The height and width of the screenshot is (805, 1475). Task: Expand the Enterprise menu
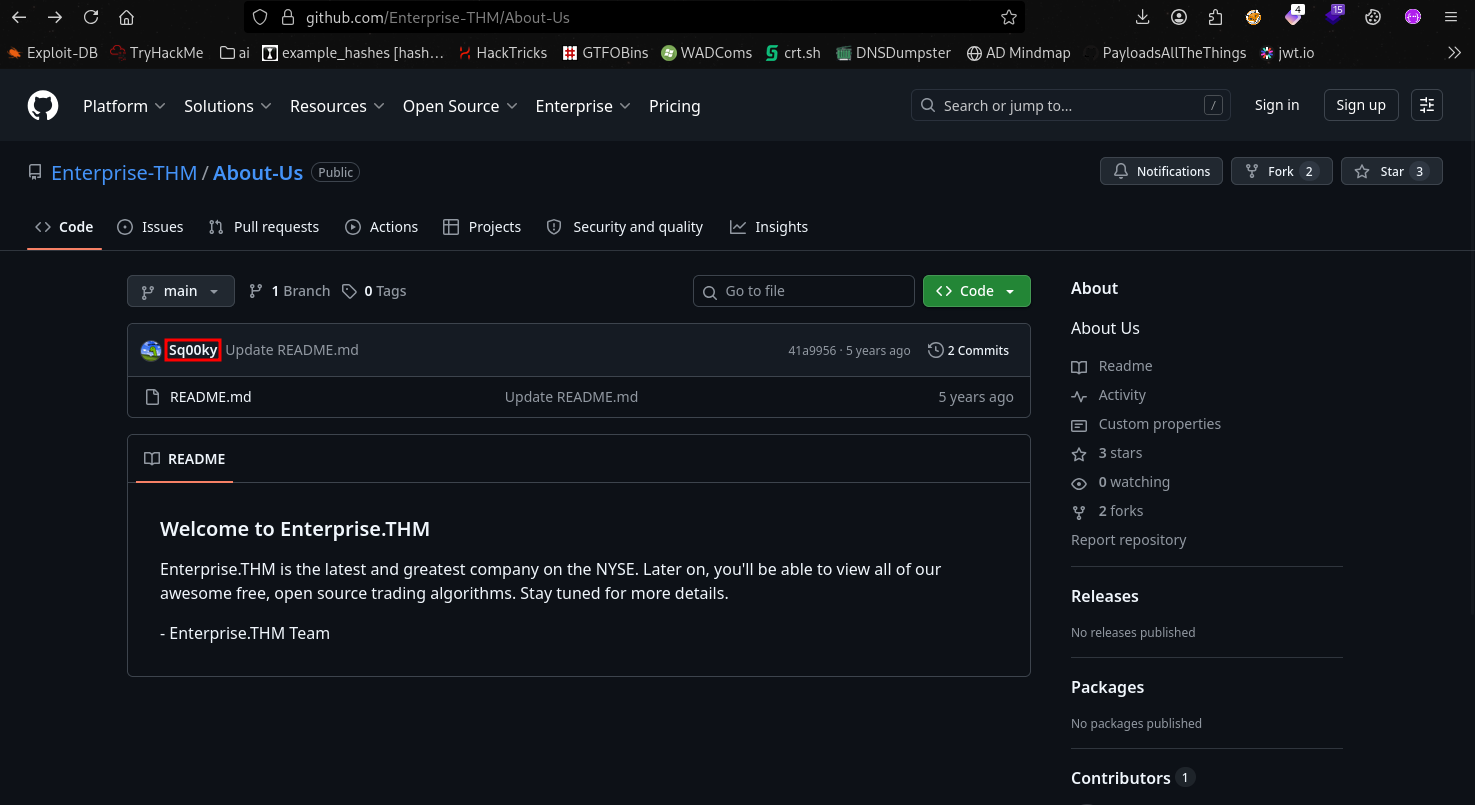coord(583,106)
